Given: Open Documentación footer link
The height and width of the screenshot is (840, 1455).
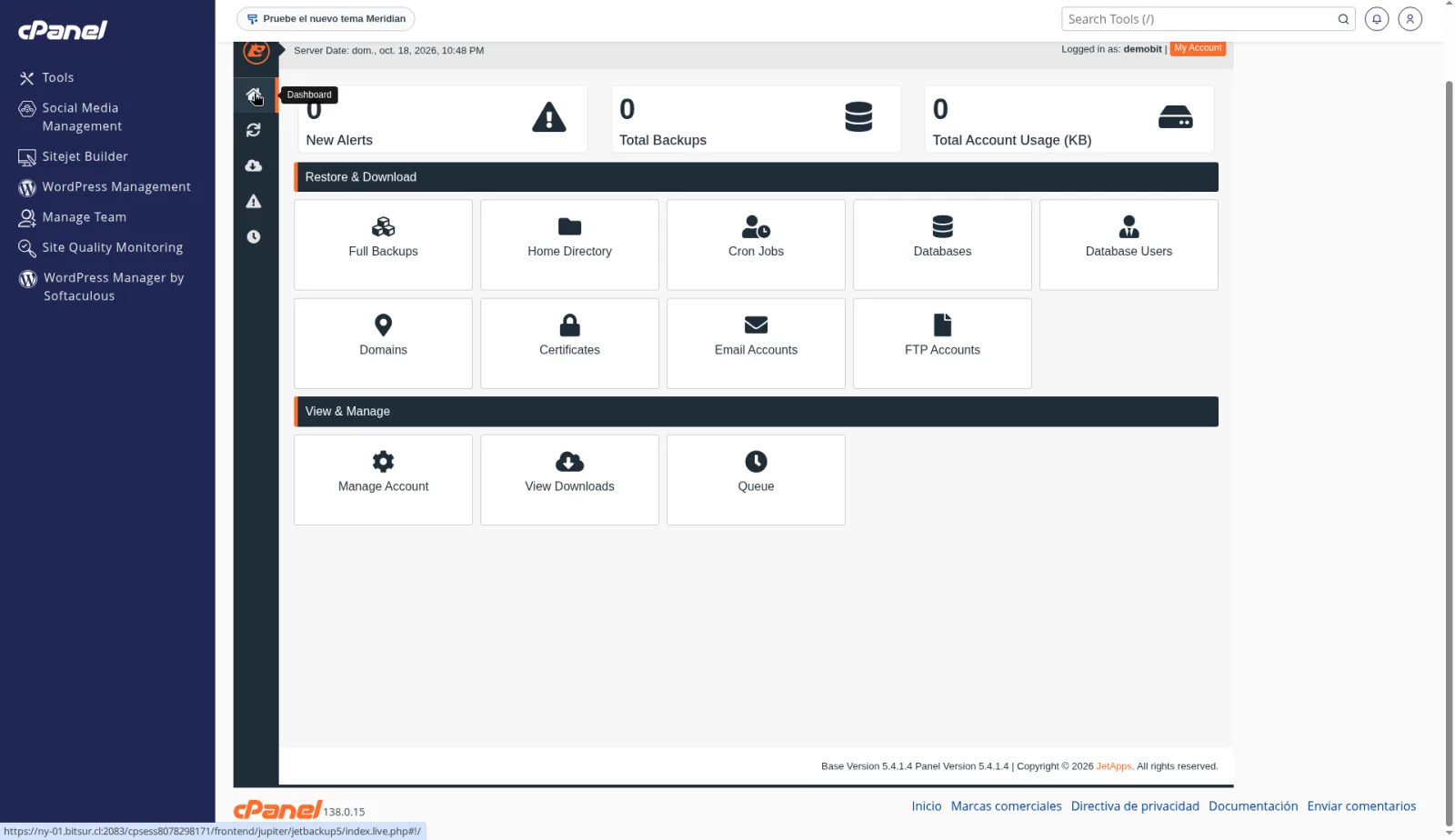Looking at the screenshot, I should [1253, 806].
